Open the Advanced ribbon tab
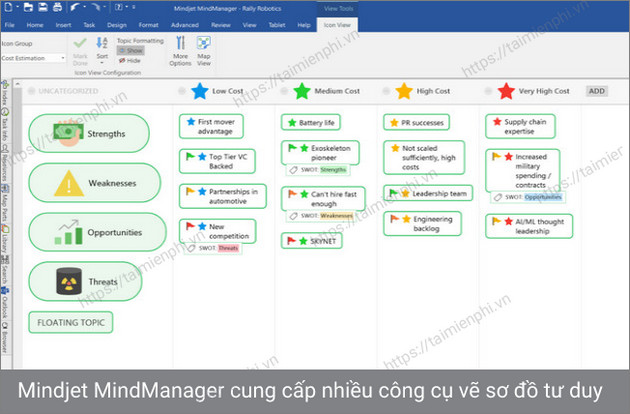 (185, 25)
